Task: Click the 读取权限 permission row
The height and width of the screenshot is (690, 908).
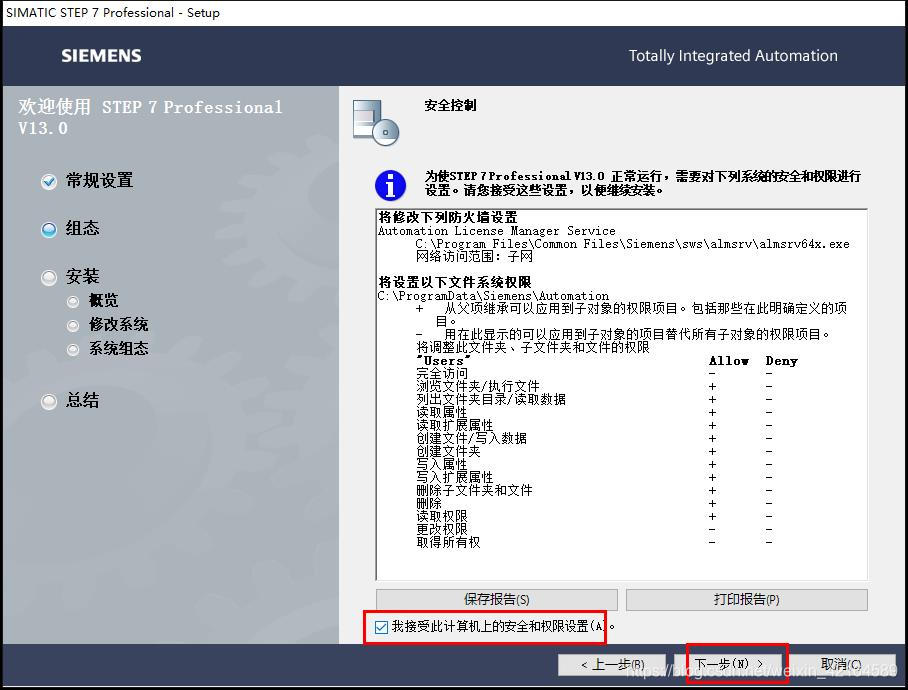Action: pyautogui.click(x=595, y=516)
